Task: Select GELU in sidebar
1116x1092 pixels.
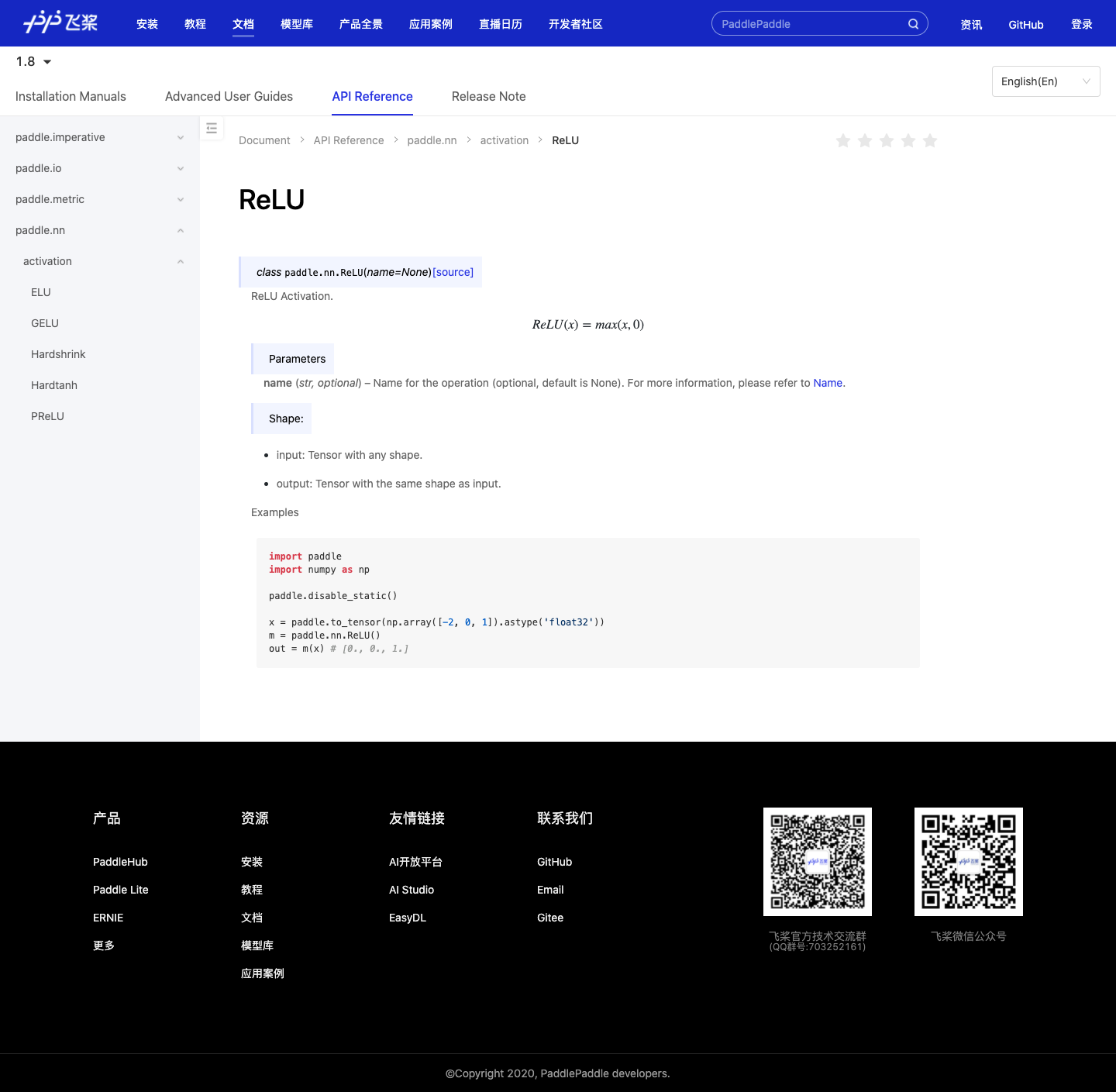Action: pyautogui.click(x=45, y=323)
